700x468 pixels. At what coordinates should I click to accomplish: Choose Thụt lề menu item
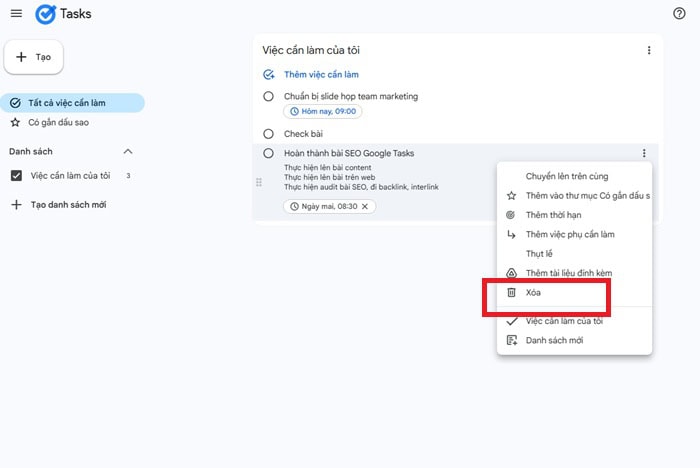point(575,254)
